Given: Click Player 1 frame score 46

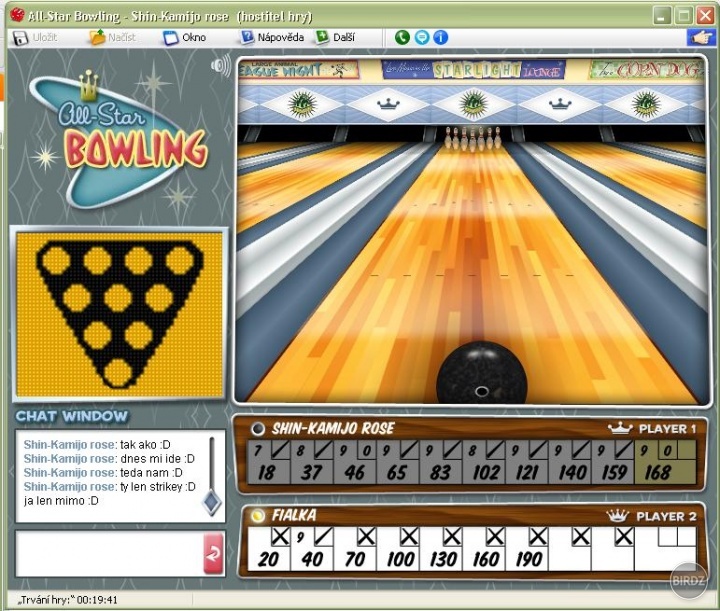Looking at the screenshot, I should [354, 472].
